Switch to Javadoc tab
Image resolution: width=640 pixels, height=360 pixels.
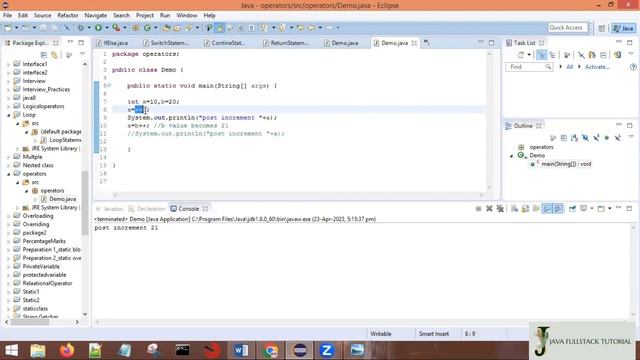click(x=109, y=209)
